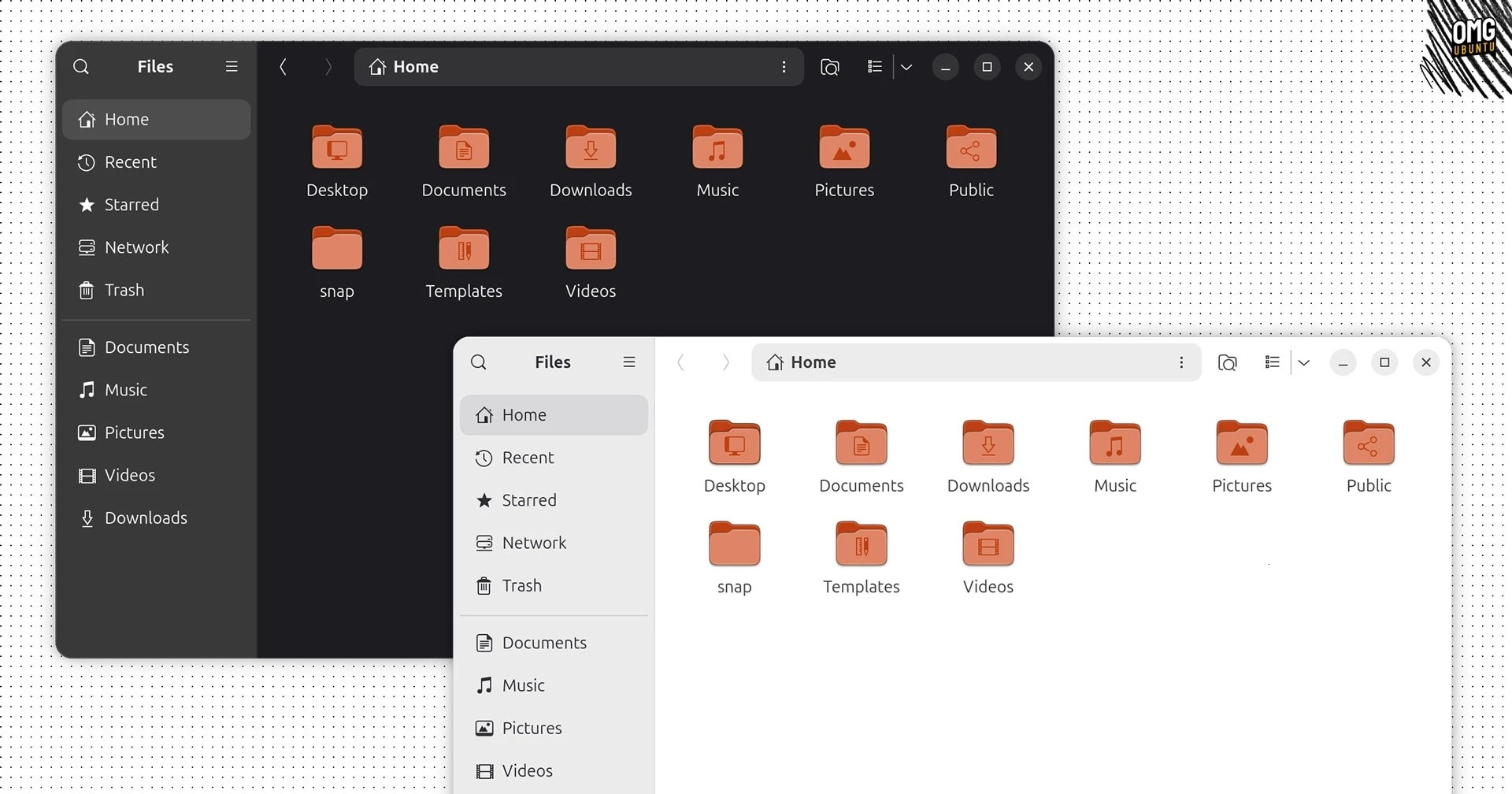Open Pictures bookmark in light sidebar
The width and height of the screenshot is (1512, 794).
coord(554,728)
